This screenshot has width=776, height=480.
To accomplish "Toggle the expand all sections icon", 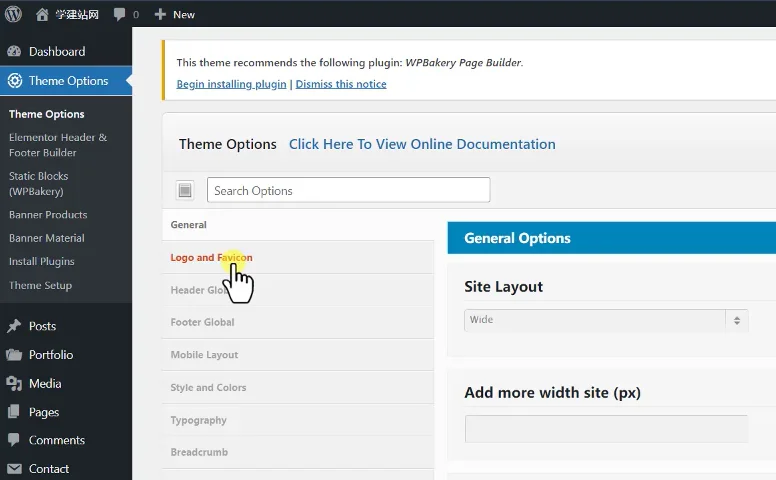I will pos(185,190).
